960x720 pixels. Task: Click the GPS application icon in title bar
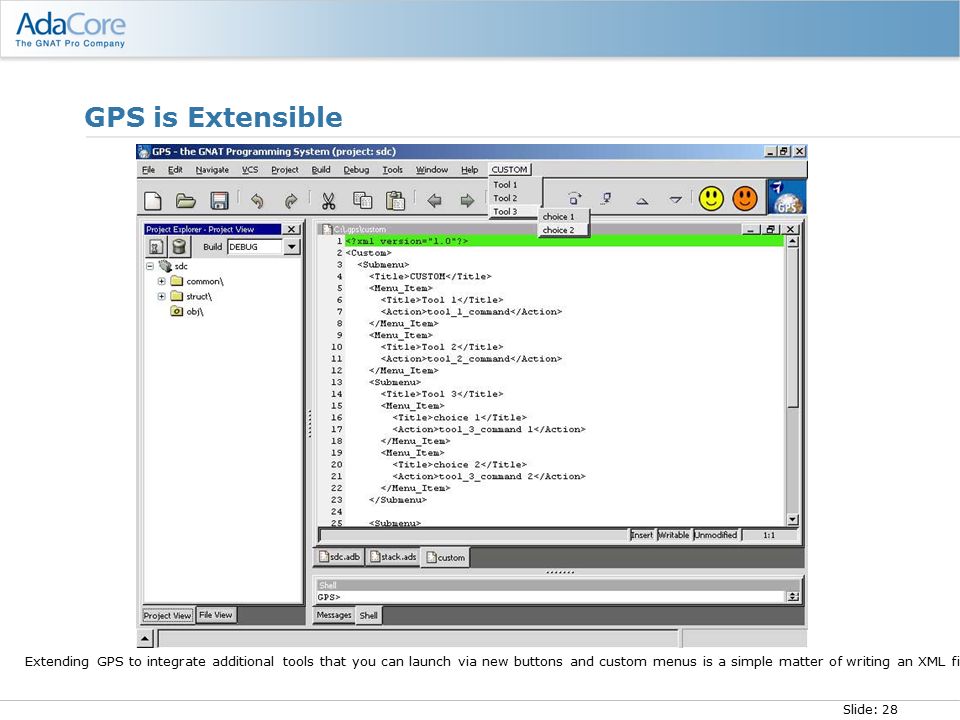pyautogui.click(x=144, y=151)
